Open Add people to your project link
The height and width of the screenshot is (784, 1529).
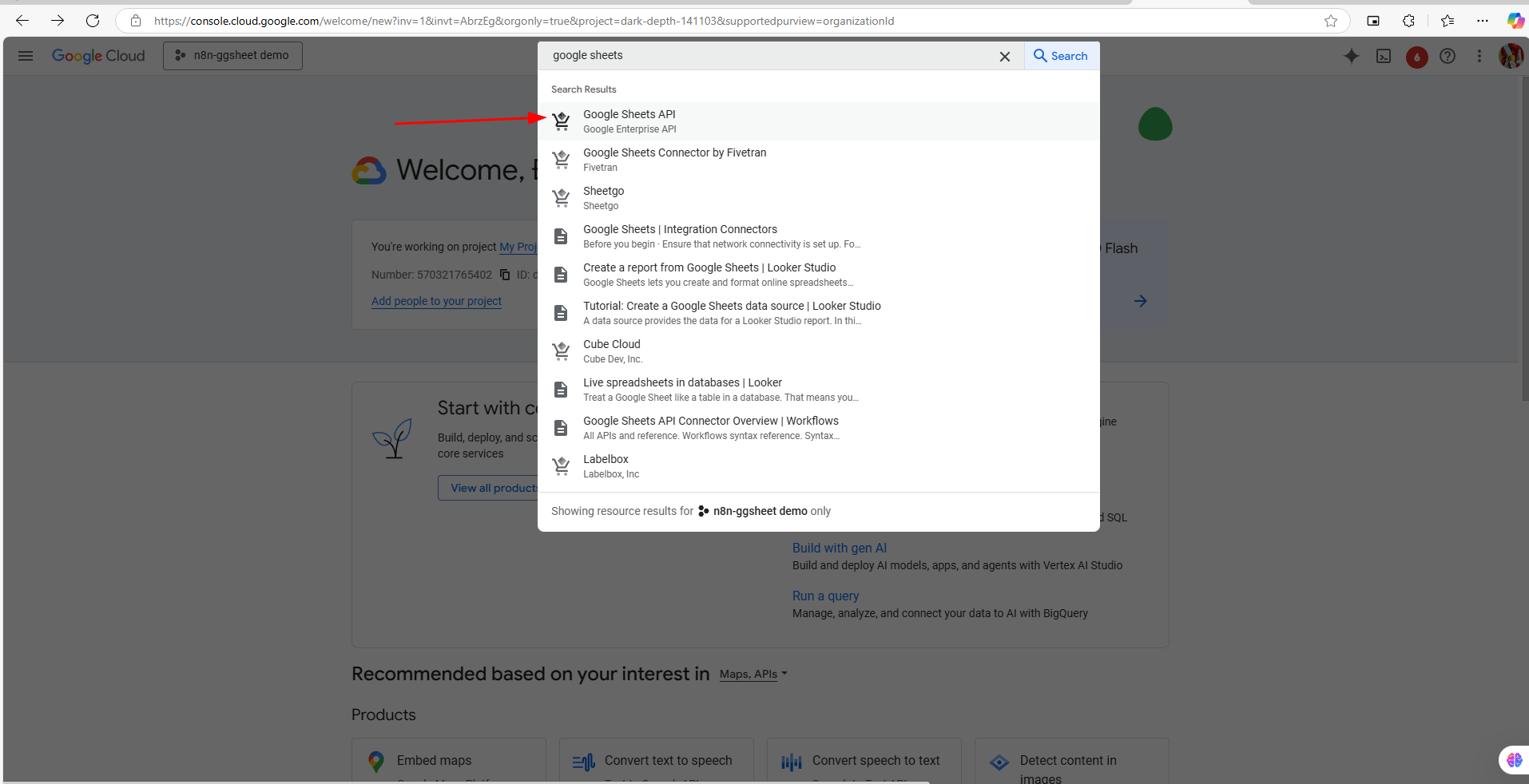(436, 301)
